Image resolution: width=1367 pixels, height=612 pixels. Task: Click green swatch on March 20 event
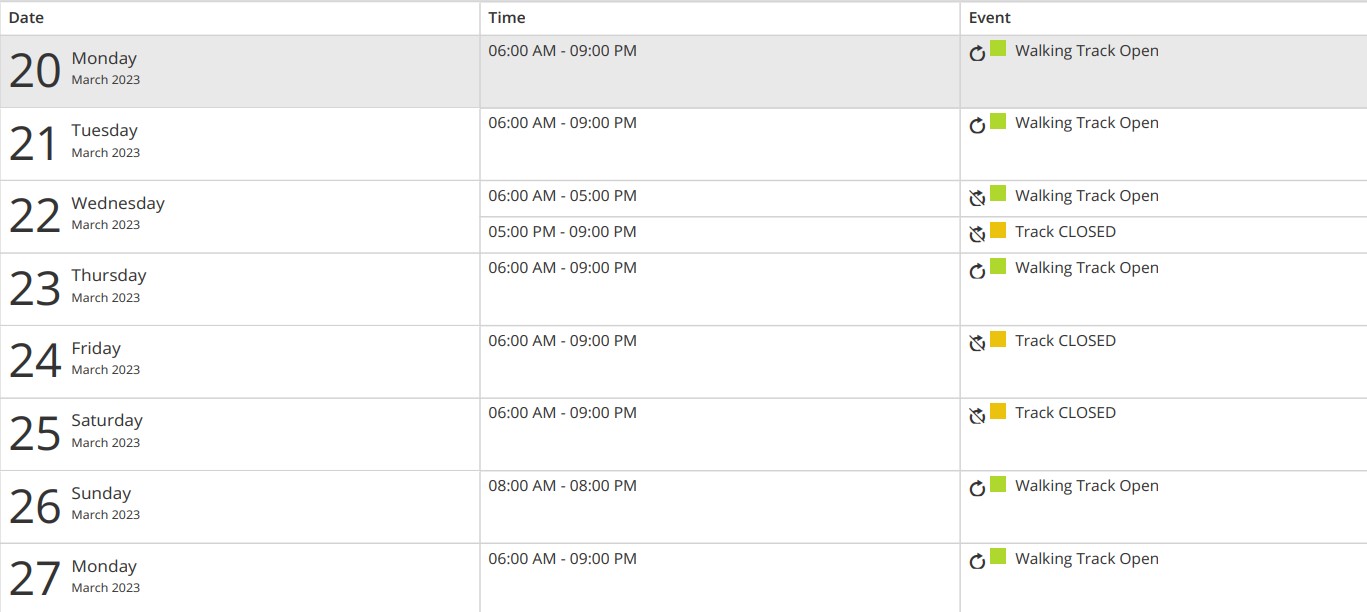(x=998, y=48)
